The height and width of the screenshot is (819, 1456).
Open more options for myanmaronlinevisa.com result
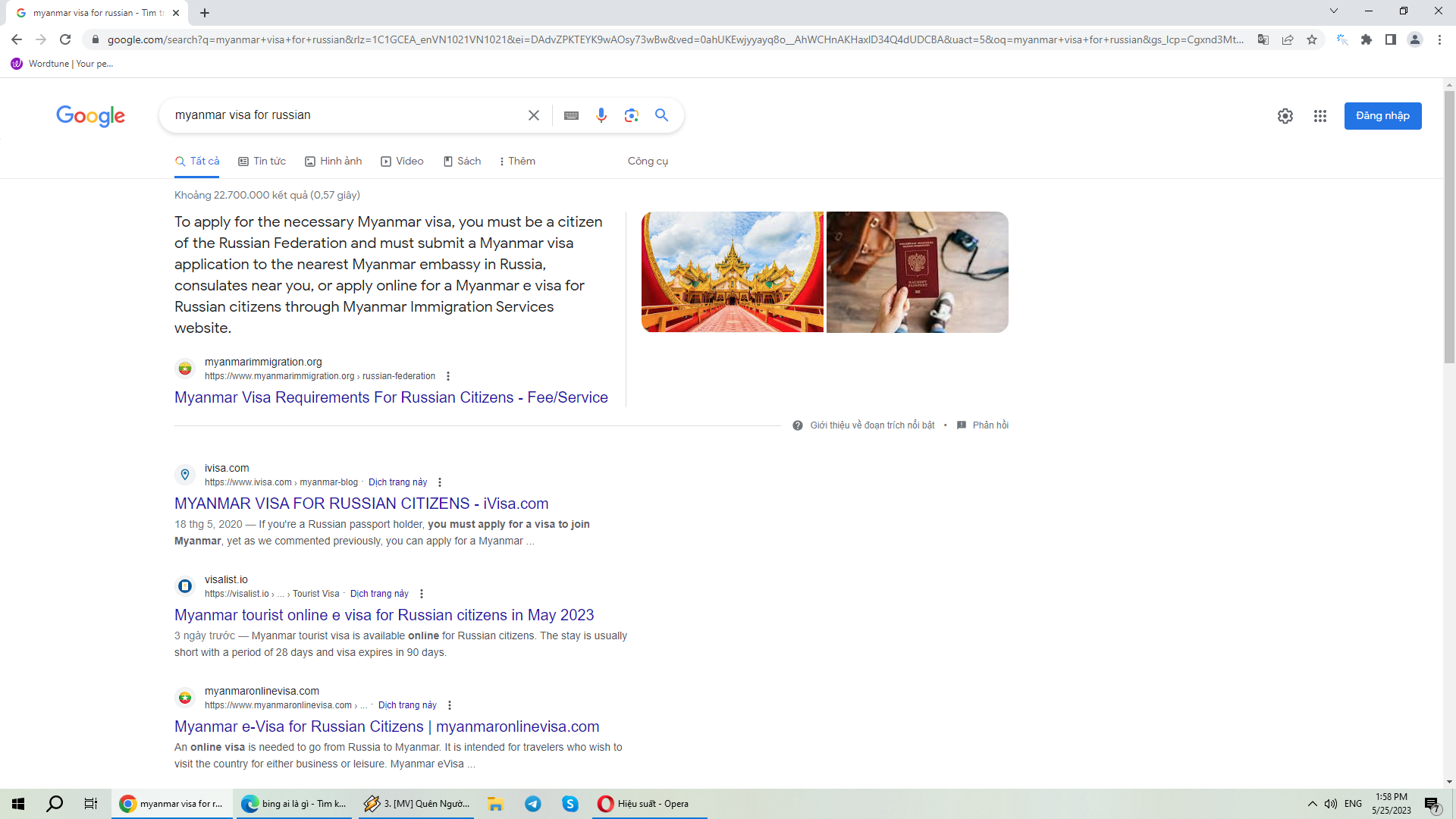coord(450,705)
